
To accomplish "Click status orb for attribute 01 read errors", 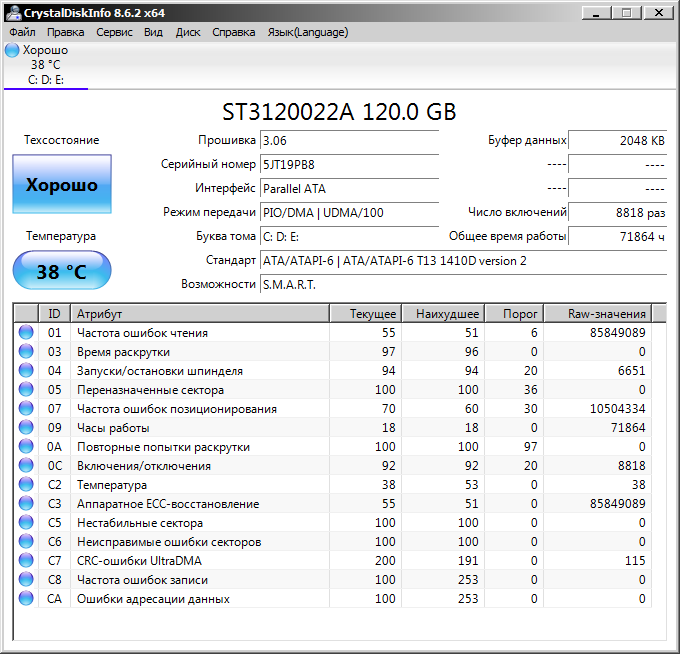I will pyautogui.click(x=26, y=333).
